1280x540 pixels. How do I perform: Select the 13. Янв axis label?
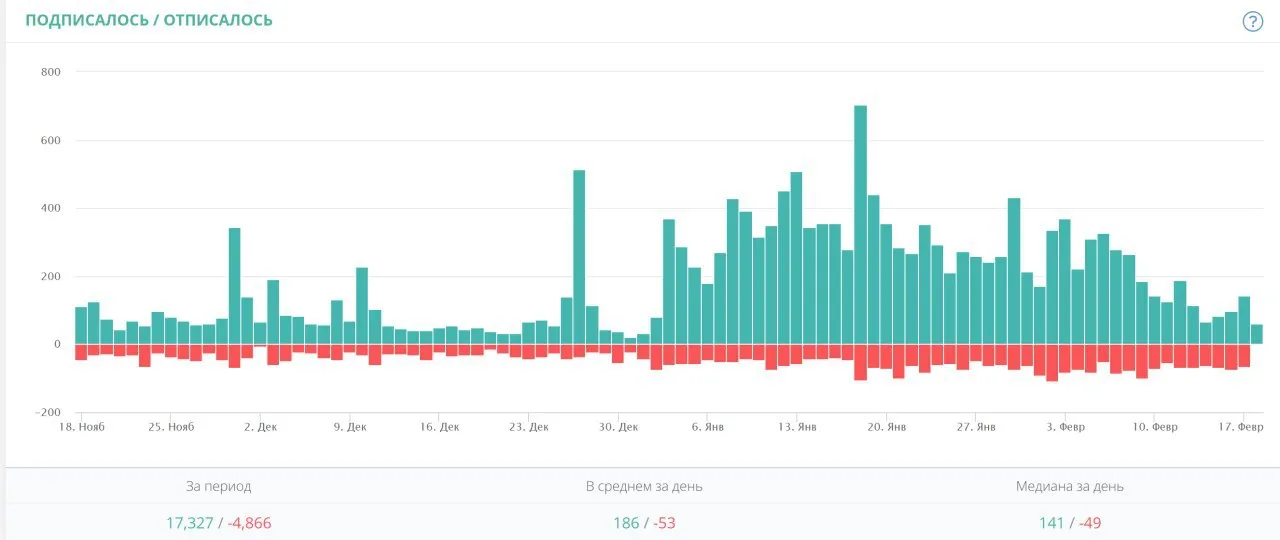(796, 427)
